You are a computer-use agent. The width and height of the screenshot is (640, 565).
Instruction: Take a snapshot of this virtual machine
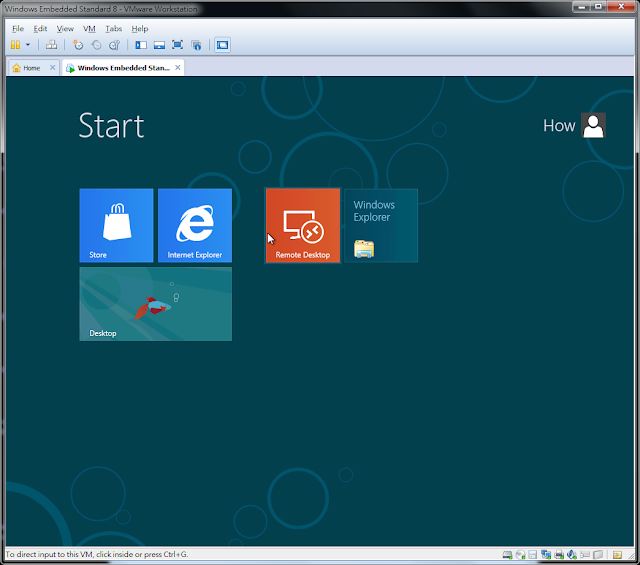click(78, 45)
